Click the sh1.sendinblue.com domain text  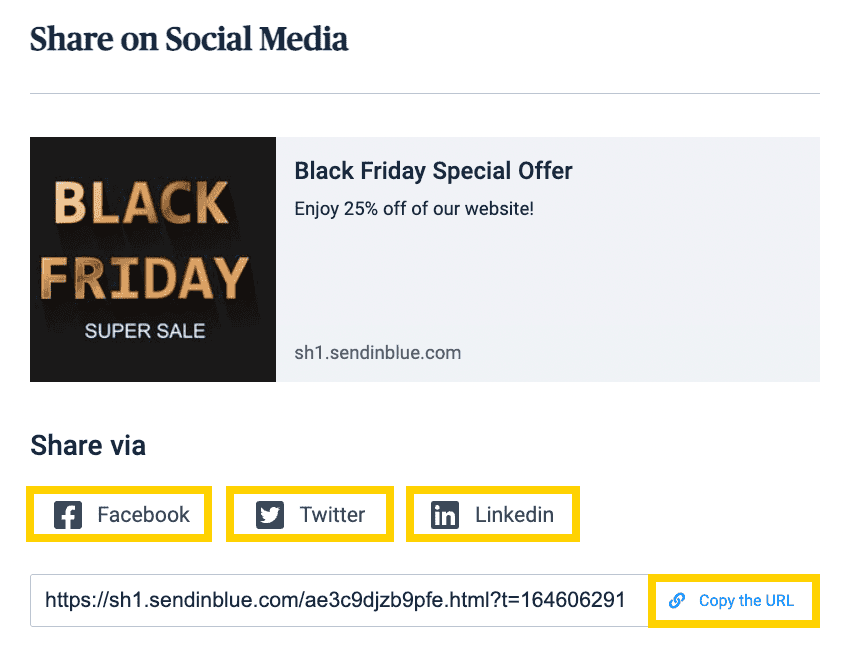point(377,353)
